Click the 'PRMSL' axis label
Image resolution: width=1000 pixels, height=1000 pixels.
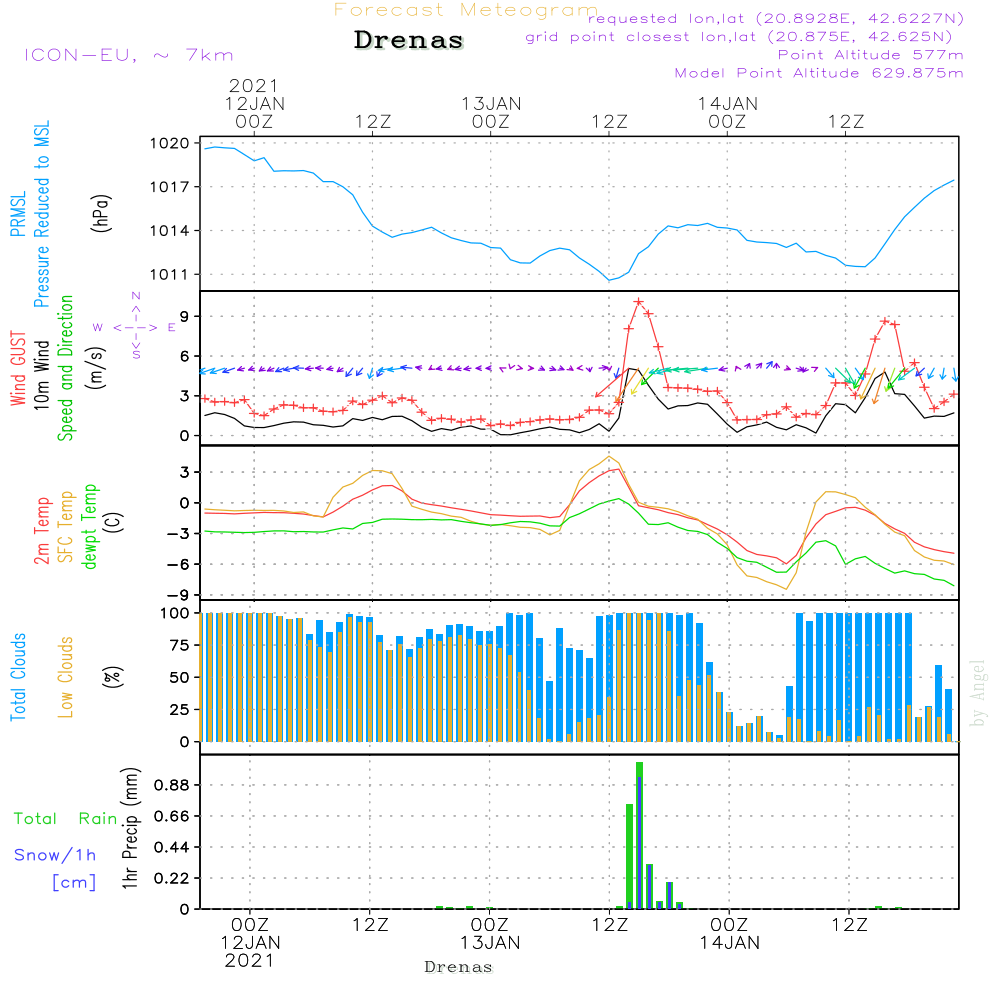(18, 214)
